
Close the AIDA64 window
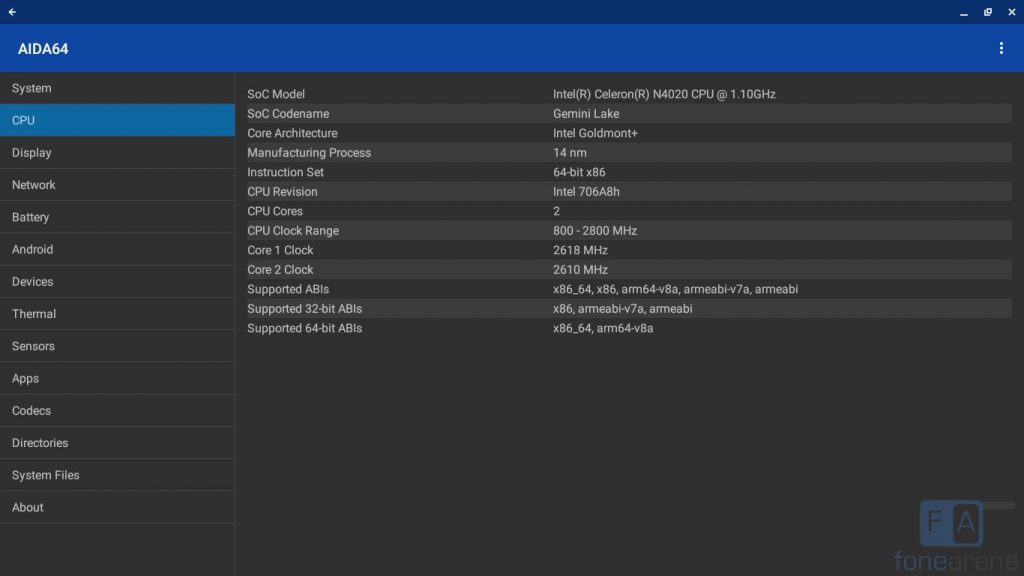click(x=1011, y=12)
